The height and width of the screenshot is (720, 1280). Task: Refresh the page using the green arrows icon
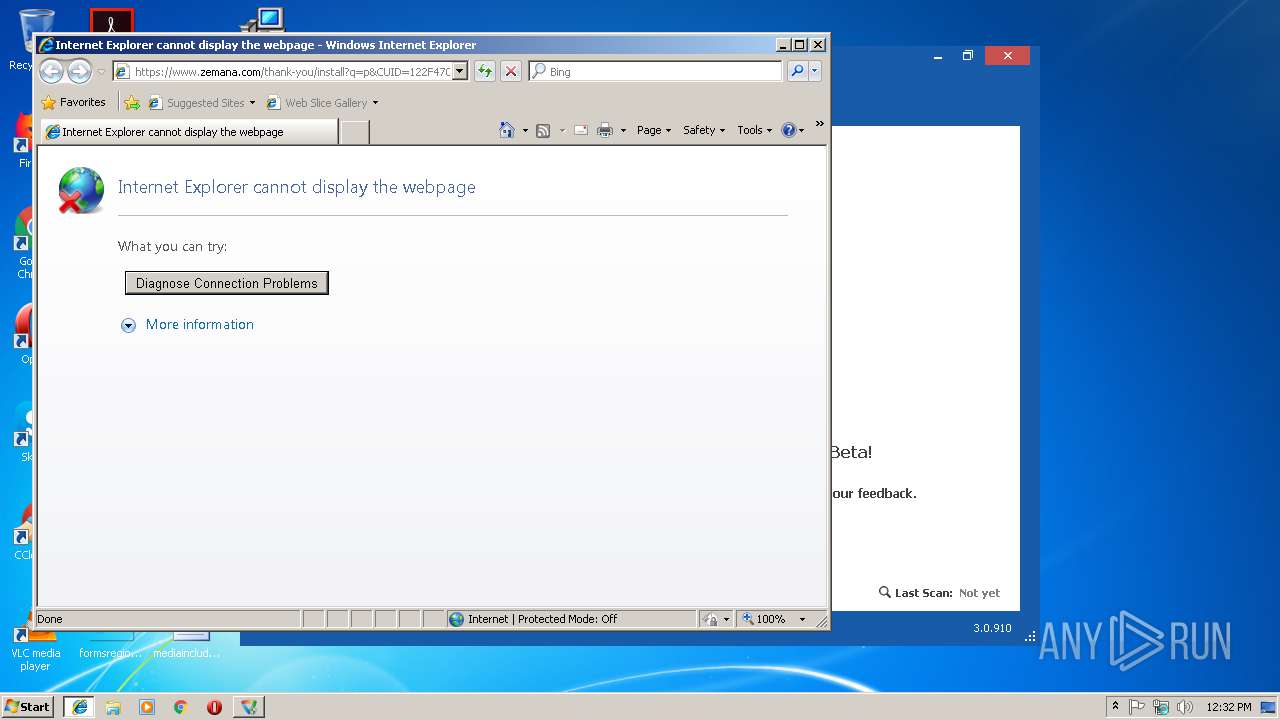tap(484, 71)
